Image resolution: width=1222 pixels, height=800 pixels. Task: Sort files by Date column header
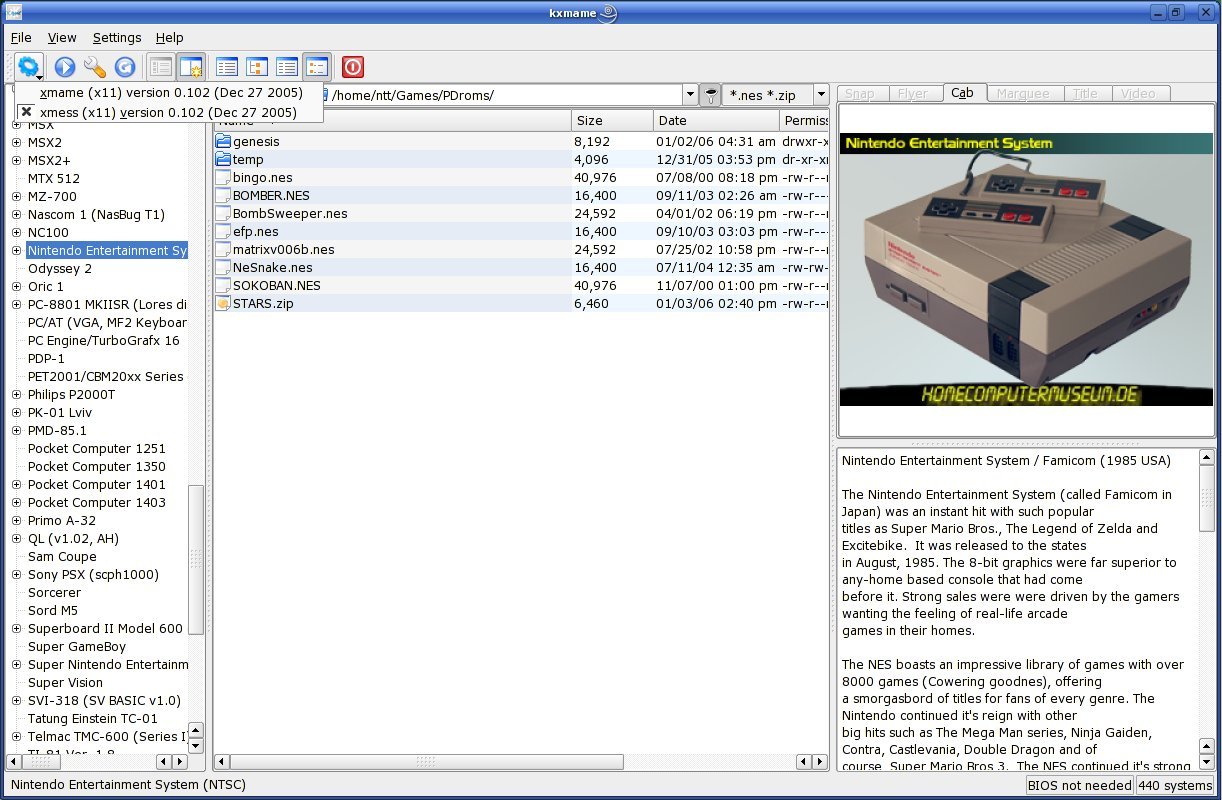click(x=716, y=120)
